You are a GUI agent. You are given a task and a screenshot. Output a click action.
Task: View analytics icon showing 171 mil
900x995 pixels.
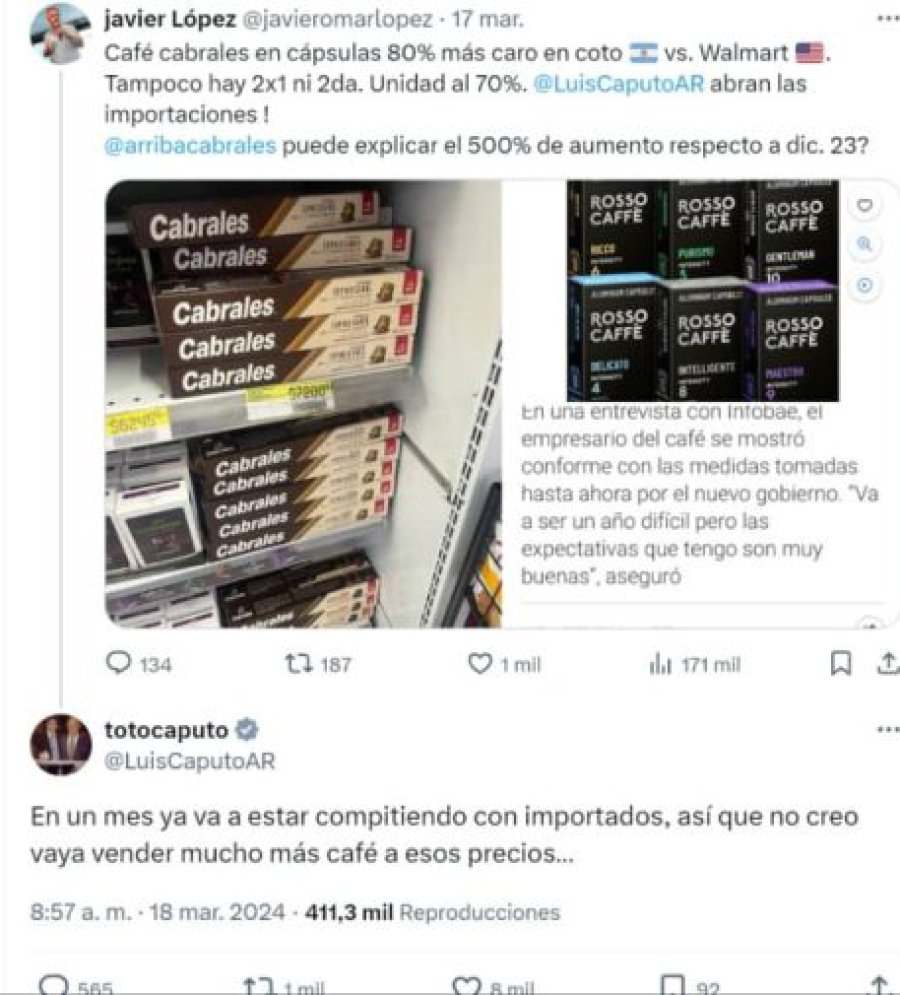(660, 664)
